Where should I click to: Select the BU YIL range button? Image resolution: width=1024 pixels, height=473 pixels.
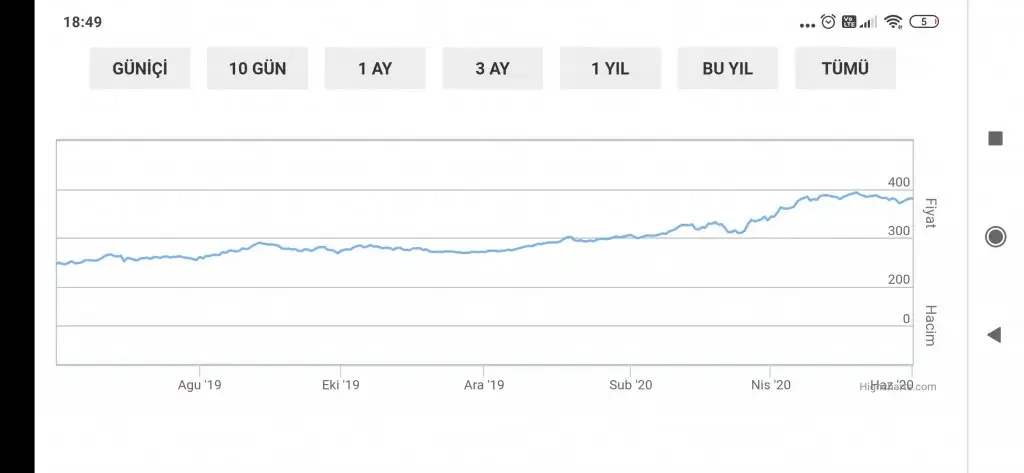pyautogui.click(x=728, y=69)
